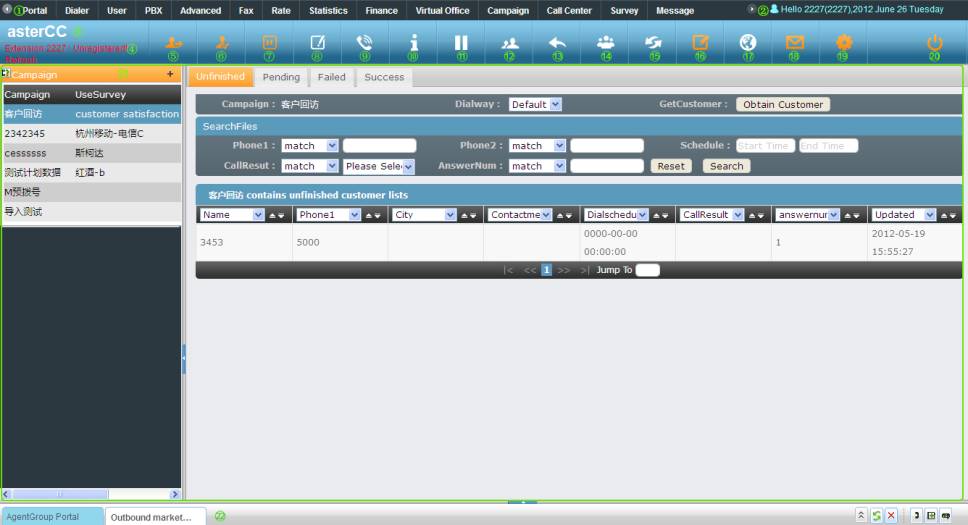This screenshot has width=968, height=525.
Task: Click the pause icon in toolbar
Action: coord(461,43)
